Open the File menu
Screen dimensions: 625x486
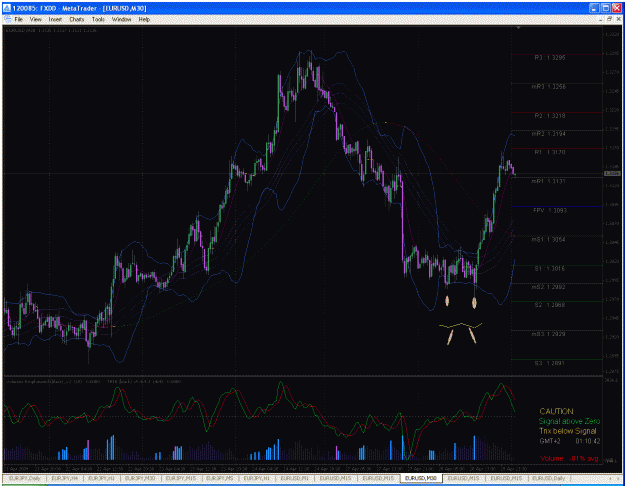(18, 19)
